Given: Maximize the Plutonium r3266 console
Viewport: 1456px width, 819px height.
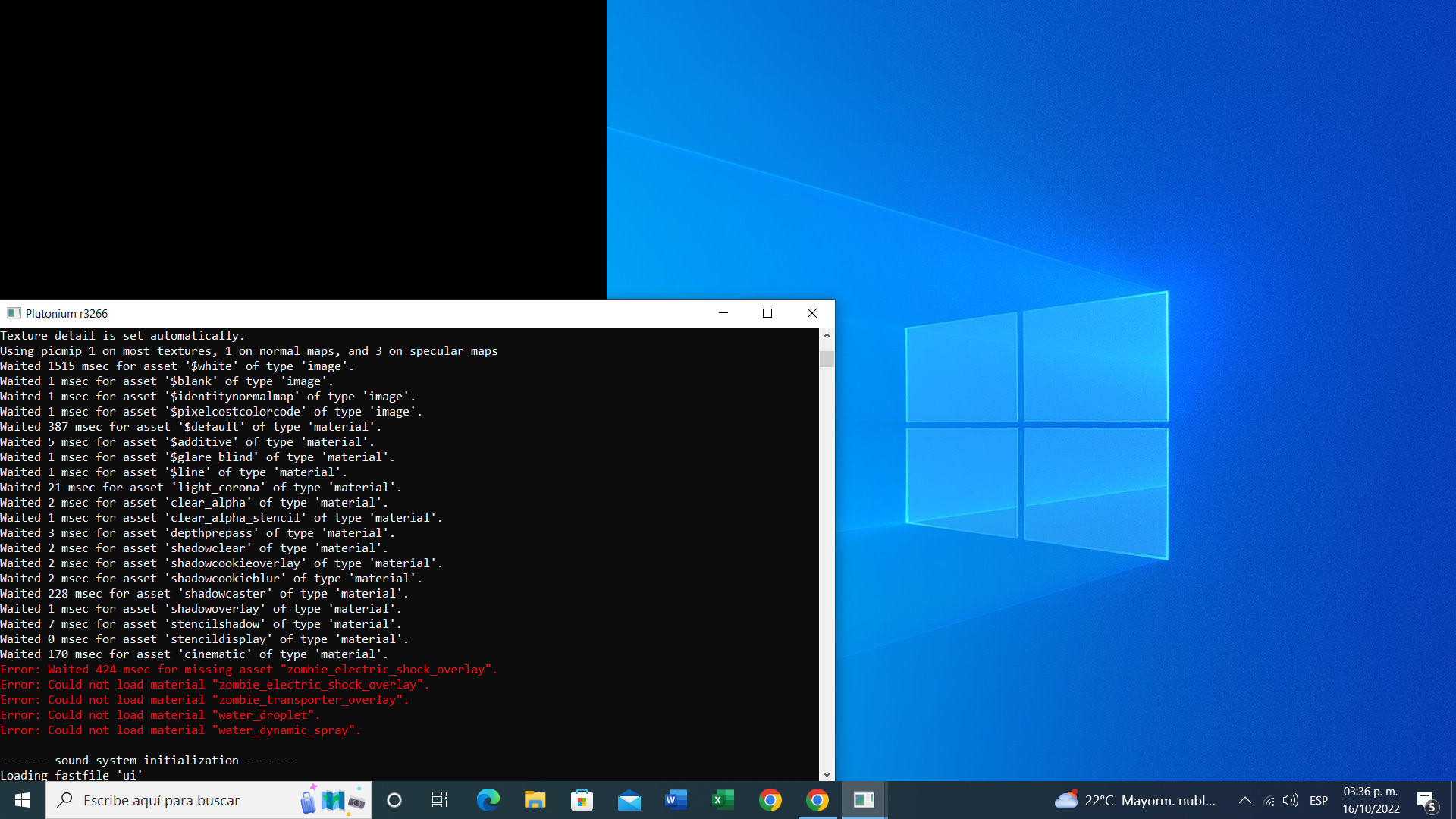Looking at the screenshot, I should (767, 313).
